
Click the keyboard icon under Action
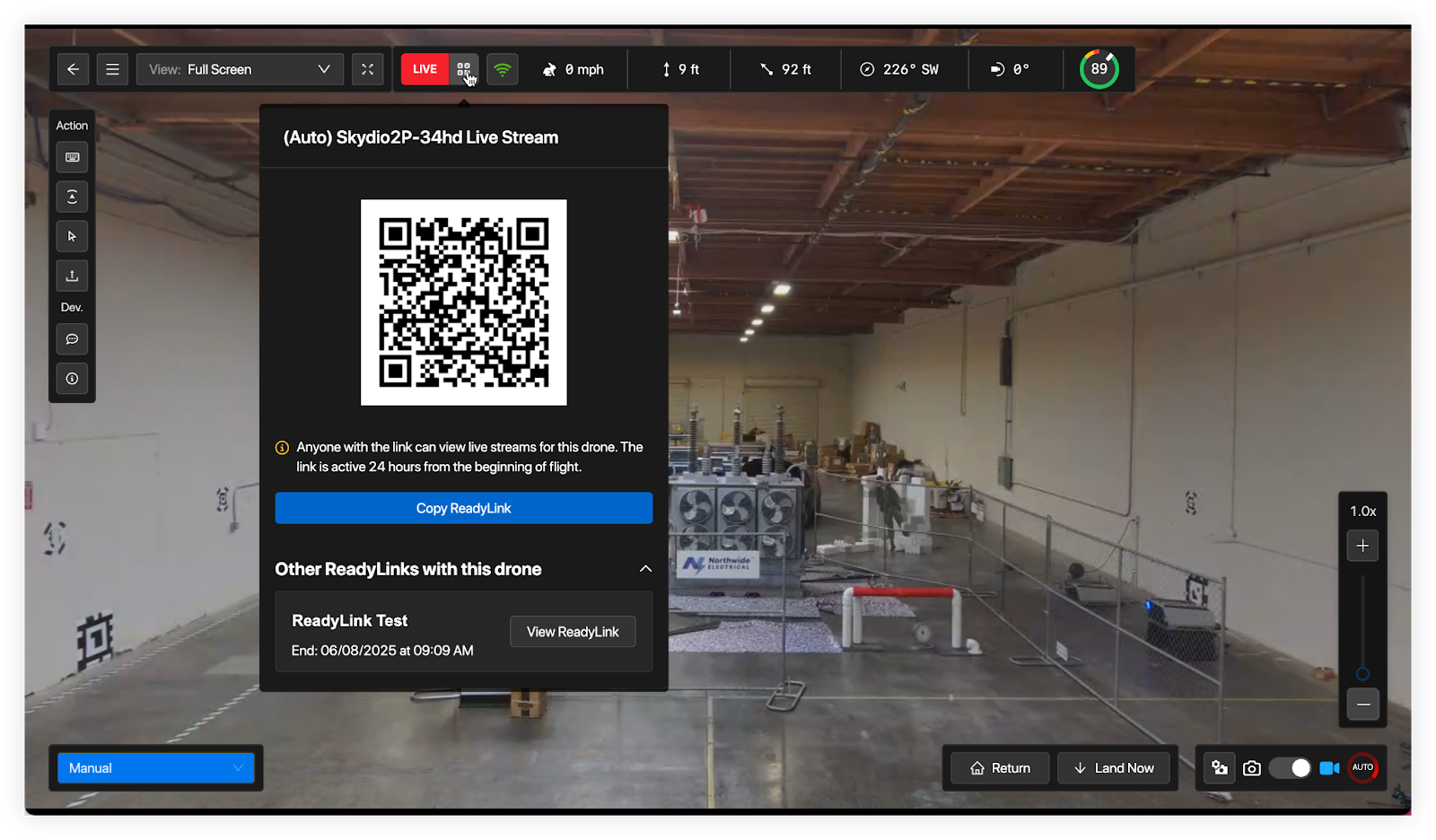[72, 158]
